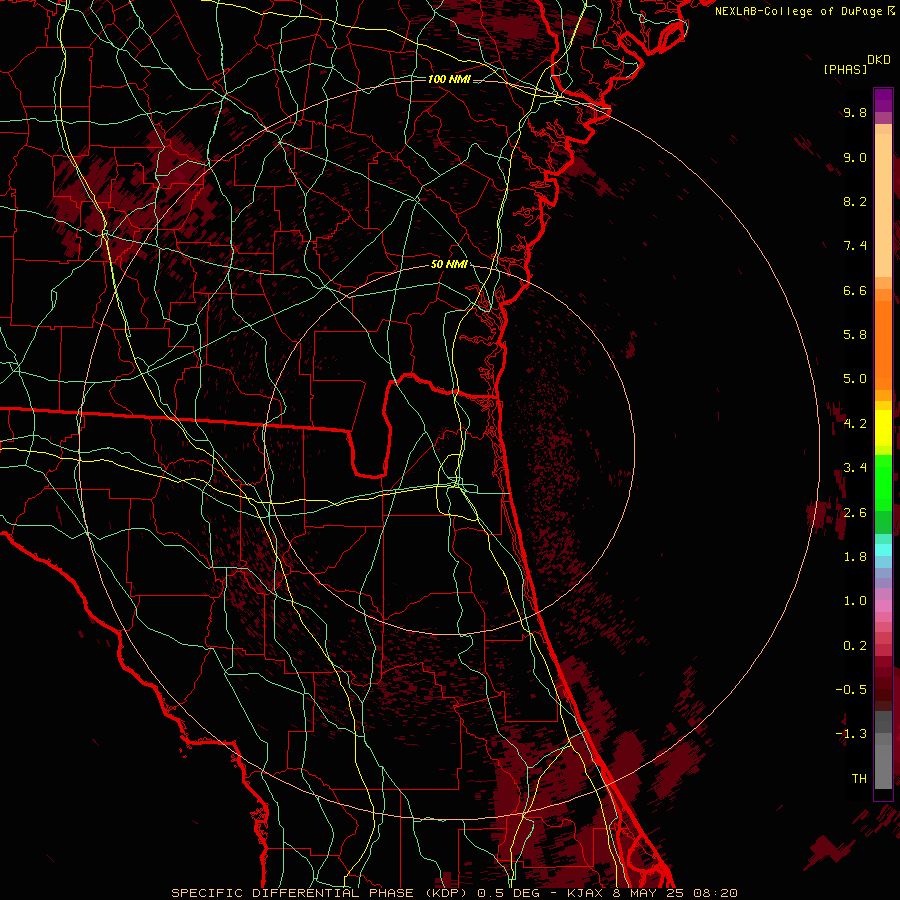Pick the bright green band of the color bar
The width and height of the screenshot is (900, 900).
pos(883,482)
